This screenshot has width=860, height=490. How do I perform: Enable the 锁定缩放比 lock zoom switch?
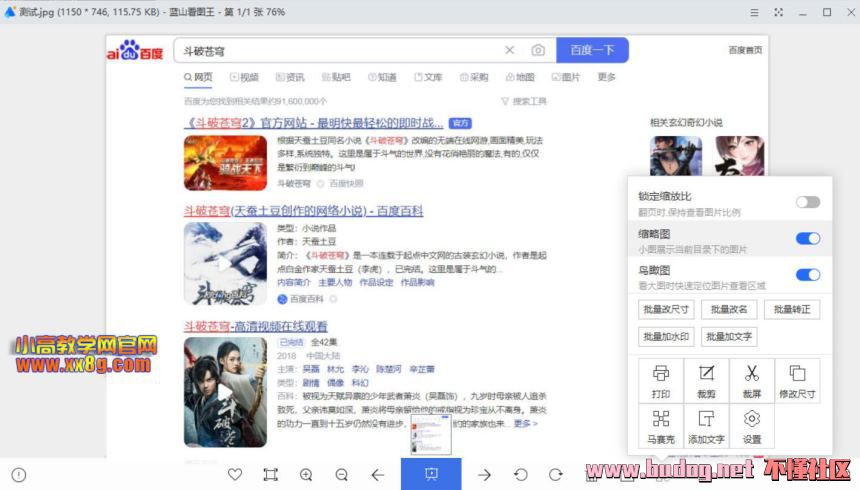(x=808, y=202)
